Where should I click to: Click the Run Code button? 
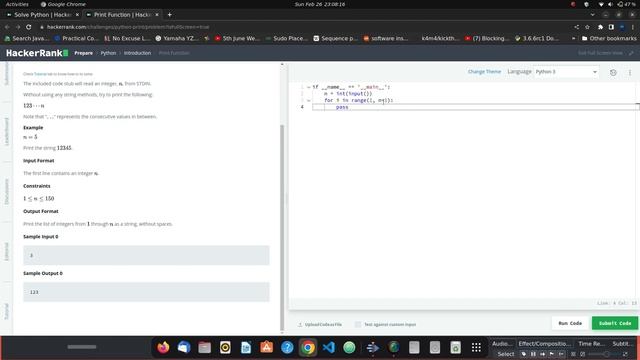(570, 323)
